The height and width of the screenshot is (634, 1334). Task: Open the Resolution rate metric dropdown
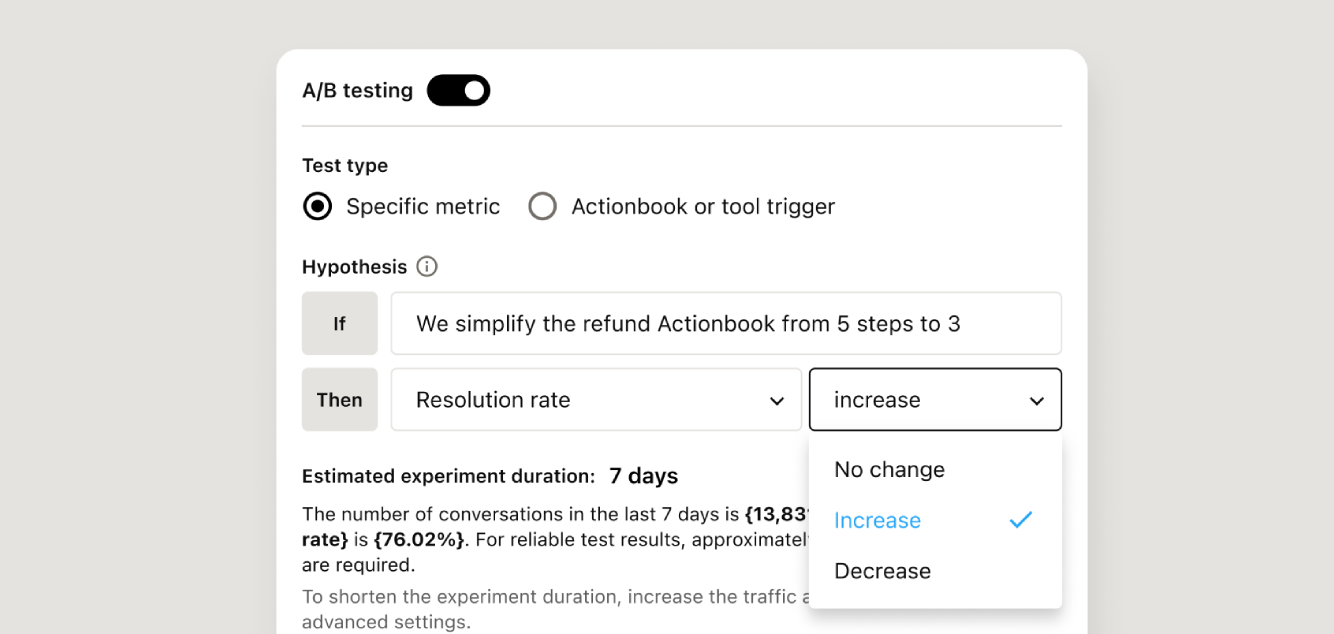(596, 400)
